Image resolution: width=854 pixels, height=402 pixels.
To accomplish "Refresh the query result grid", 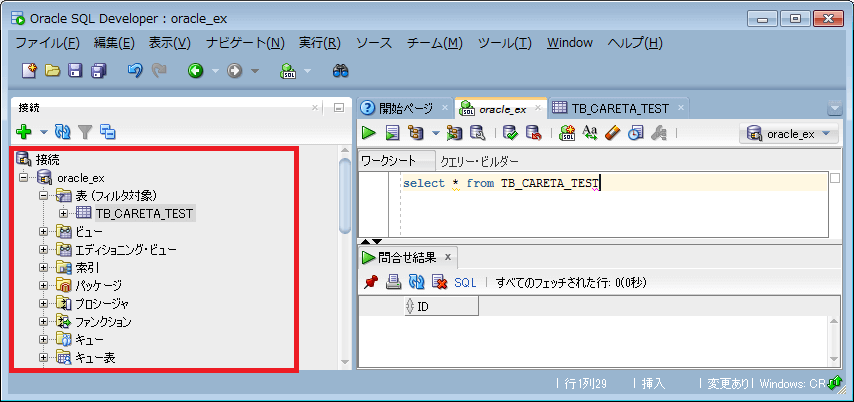I will click(417, 282).
